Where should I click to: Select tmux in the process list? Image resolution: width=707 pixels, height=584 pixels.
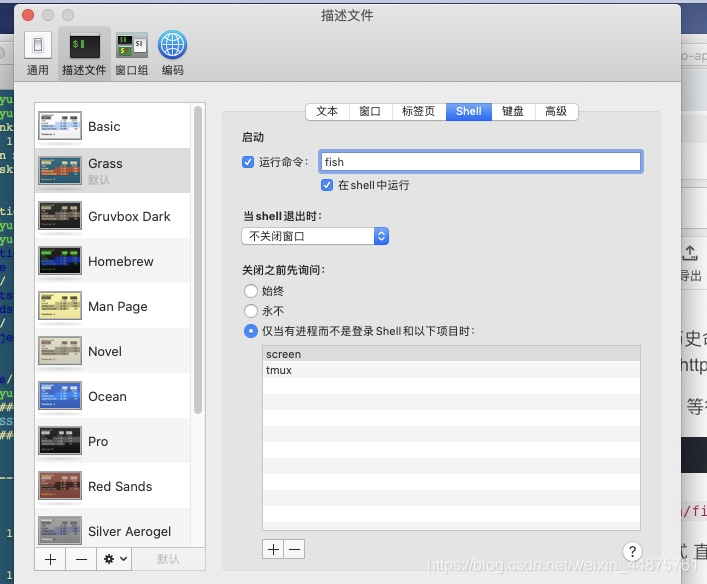pos(451,370)
